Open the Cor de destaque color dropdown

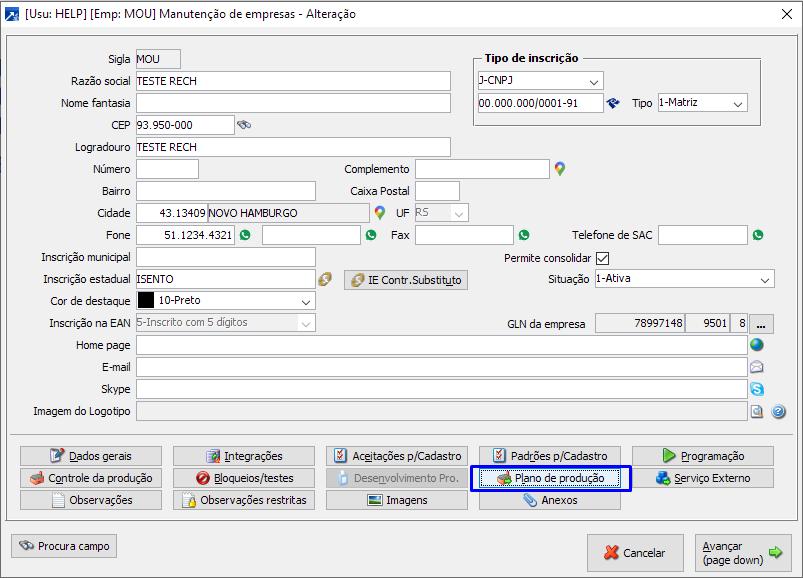(x=305, y=301)
